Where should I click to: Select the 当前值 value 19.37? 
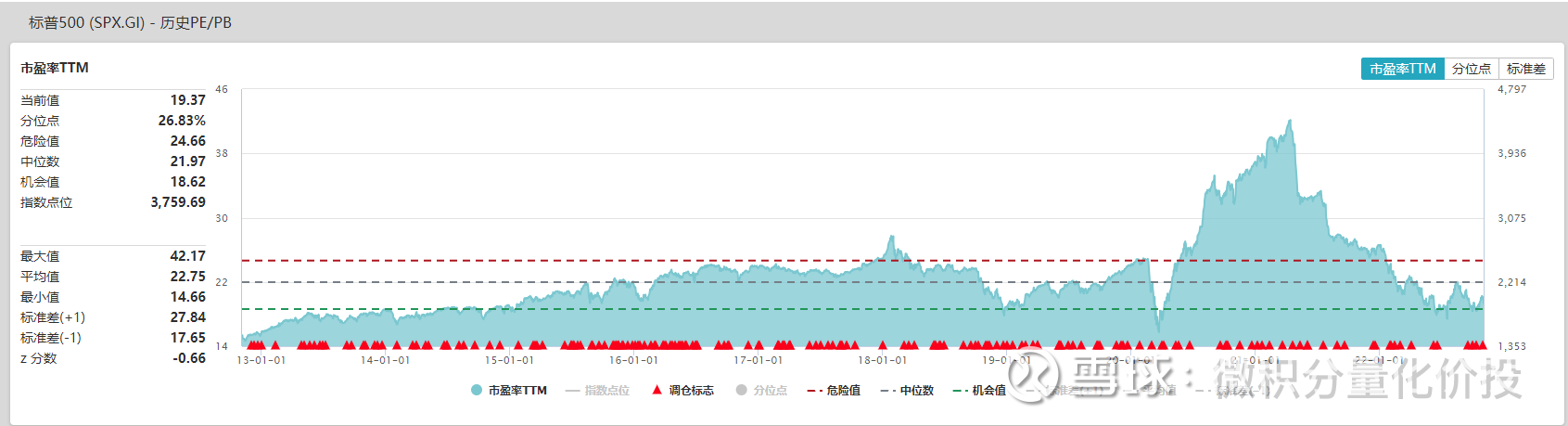[187, 100]
